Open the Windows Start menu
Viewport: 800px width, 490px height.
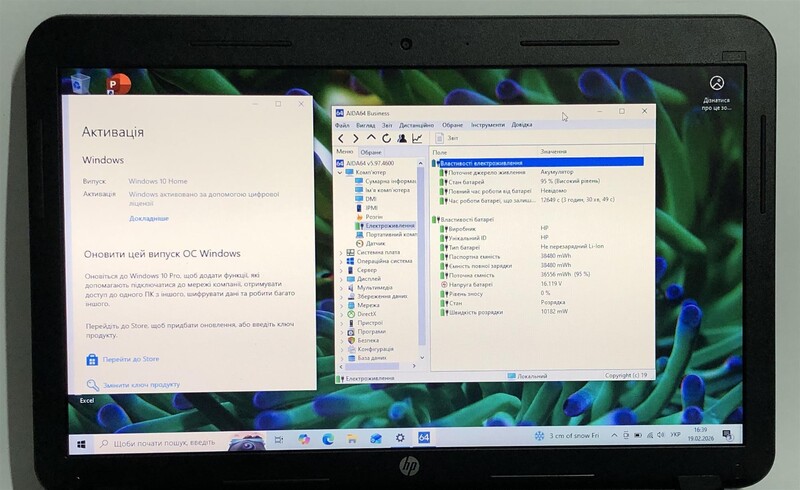coord(81,444)
